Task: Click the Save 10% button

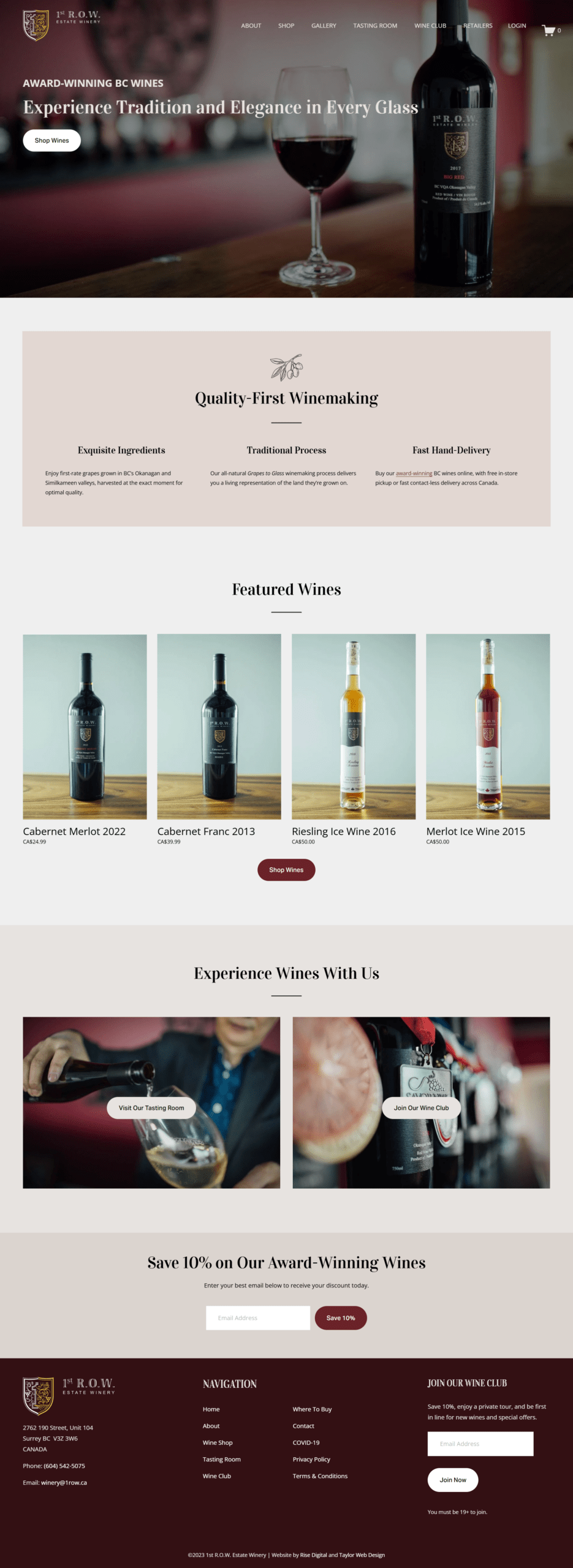Action: (x=341, y=1317)
